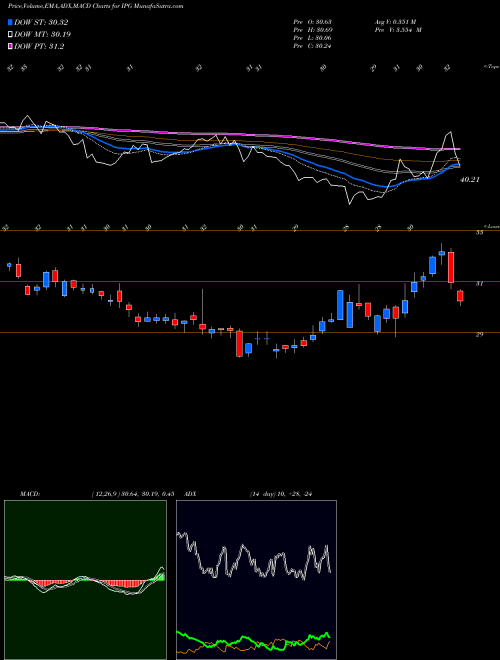
Task: Click the Avg V: 6.351 M value
Action: point(394,22)
